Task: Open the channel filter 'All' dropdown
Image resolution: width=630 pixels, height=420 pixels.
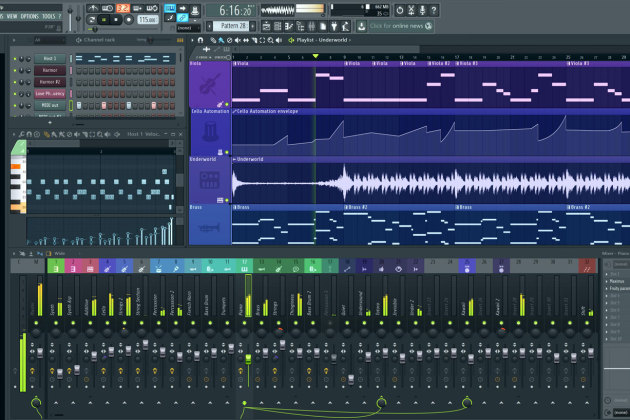Action: pos(49,40)
